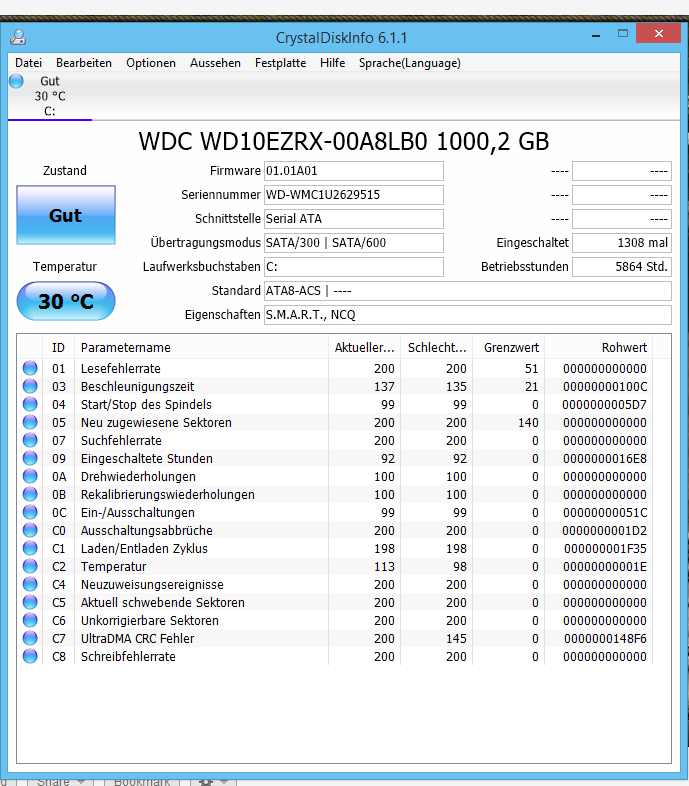Select the Lesefehlerrate parameter text
Screen dimensions: 689x786
pyautogui.click(x=121, y=368)
